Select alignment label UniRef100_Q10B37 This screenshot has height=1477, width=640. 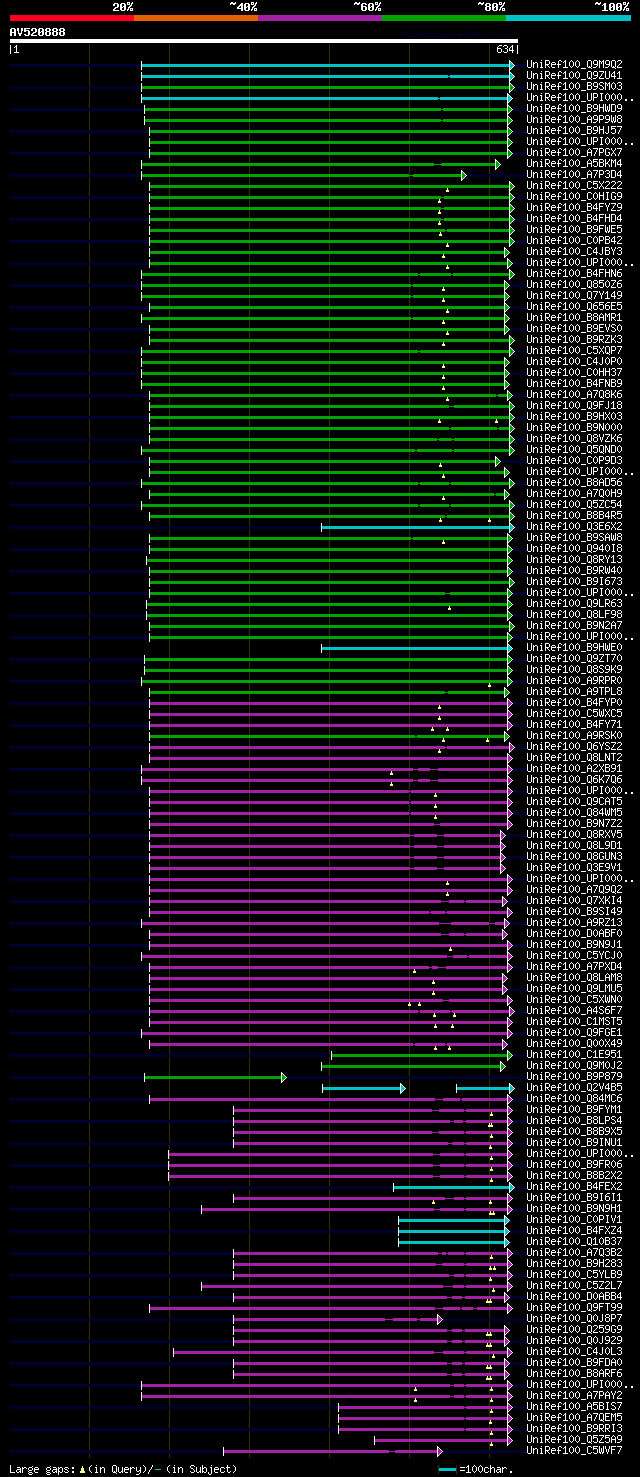click(x=574, y=1242)
